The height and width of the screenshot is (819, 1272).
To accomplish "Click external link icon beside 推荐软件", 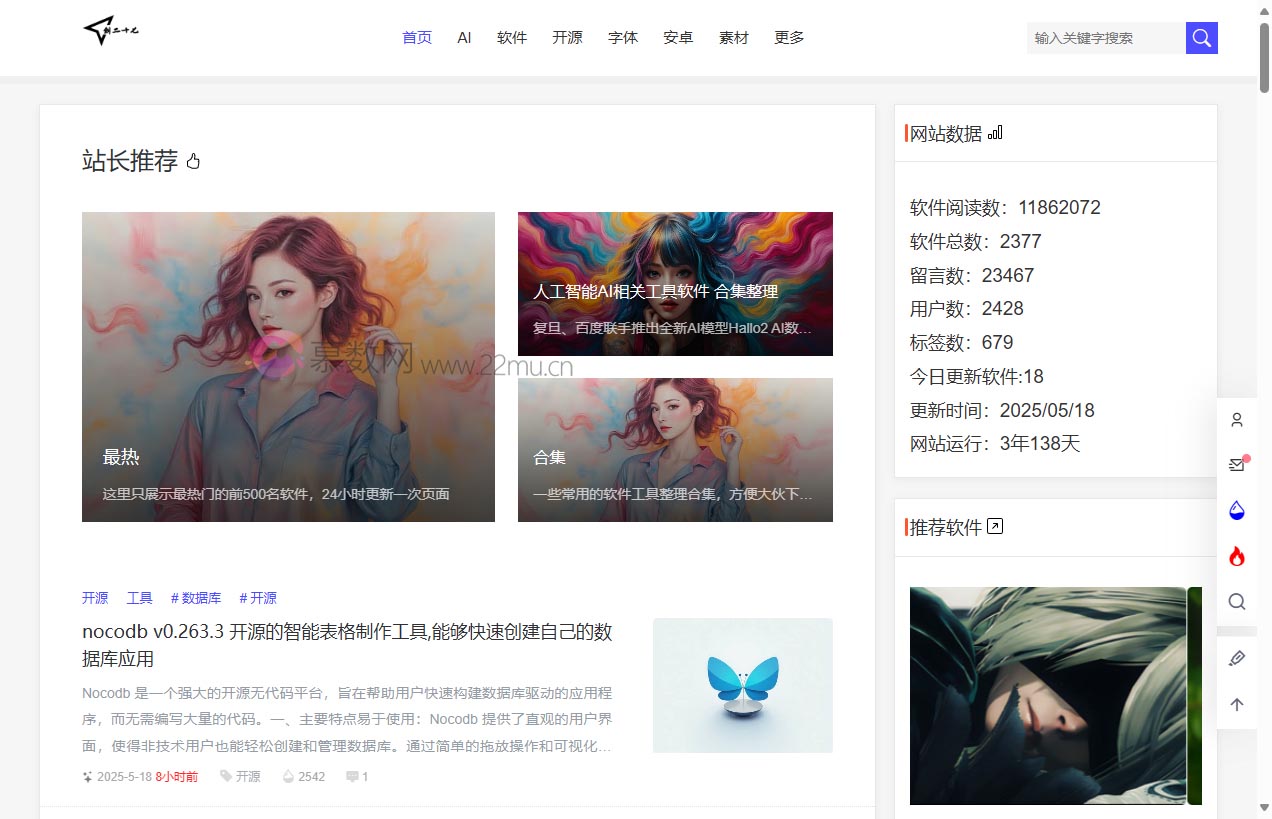I will (x=995, y=526).
